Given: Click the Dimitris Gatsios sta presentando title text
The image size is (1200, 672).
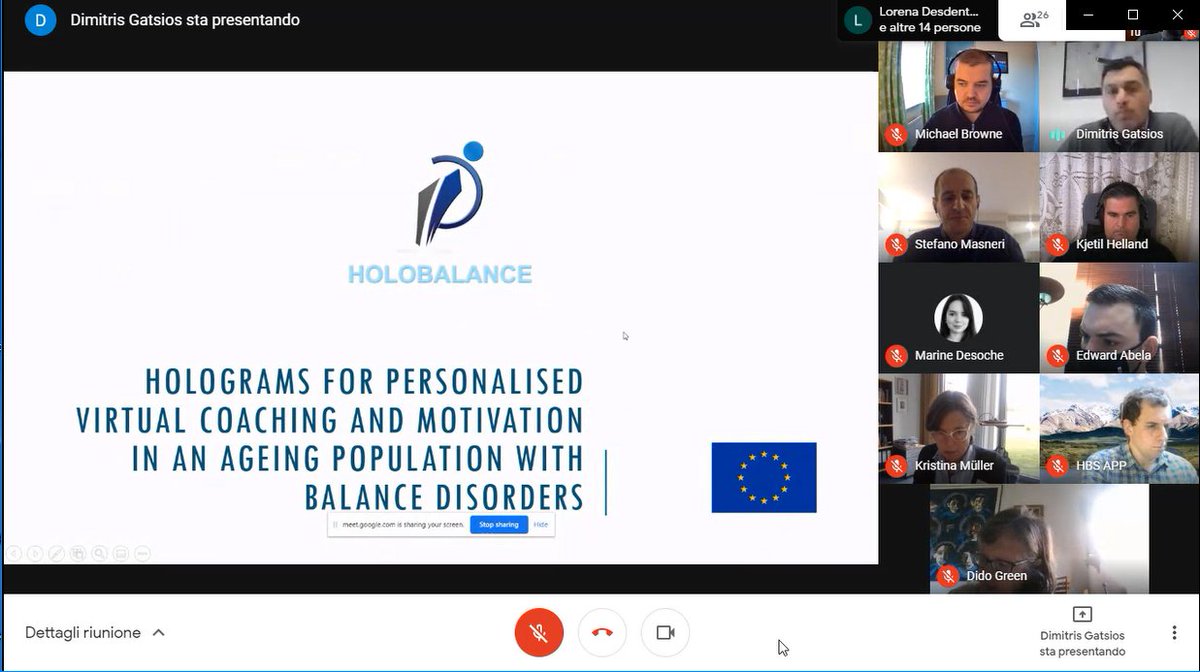Looking at the screenshot, I should point(185,20).
